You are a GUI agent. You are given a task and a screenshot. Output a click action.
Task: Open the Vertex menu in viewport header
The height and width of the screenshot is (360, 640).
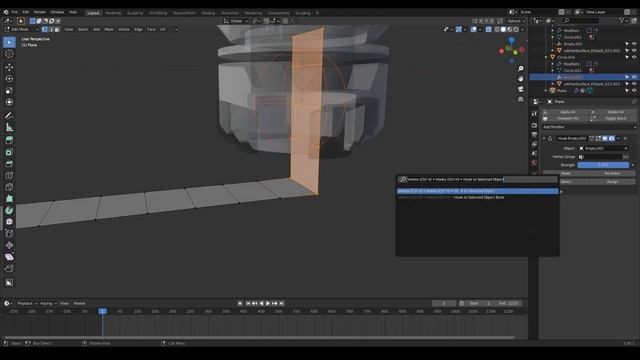(x=124, y=29)
